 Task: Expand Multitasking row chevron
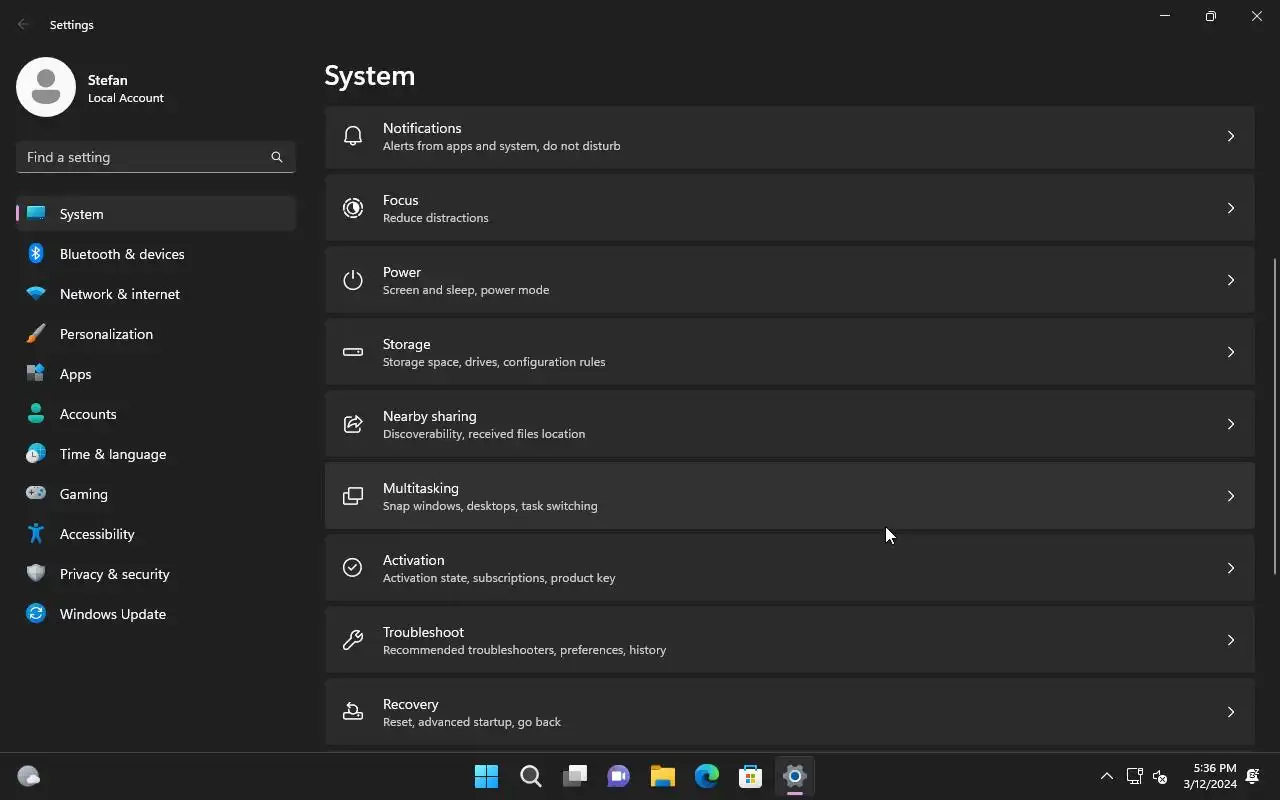(1231, 496)
